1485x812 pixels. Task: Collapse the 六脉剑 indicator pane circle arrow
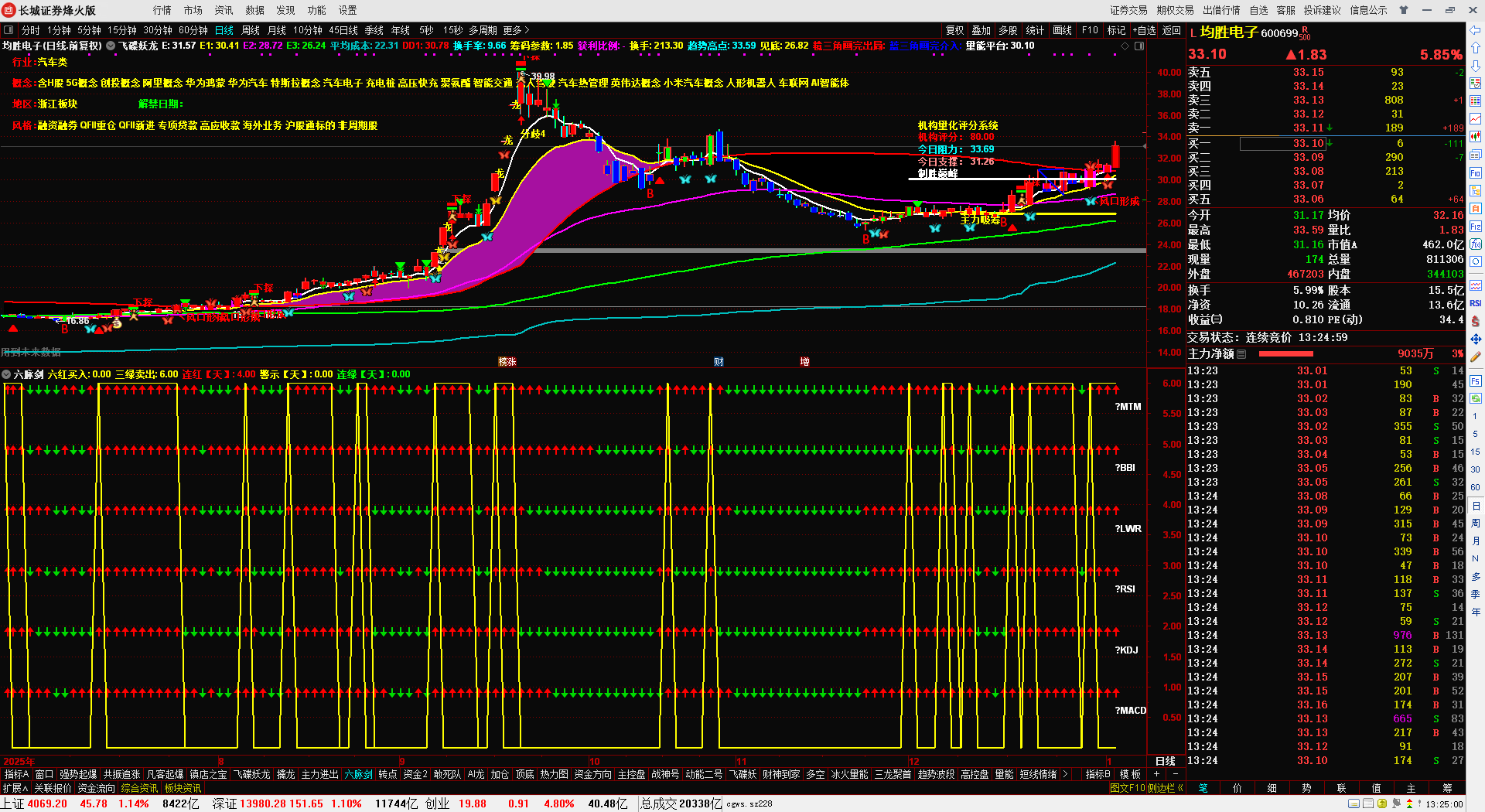click(x=6, y=374)
